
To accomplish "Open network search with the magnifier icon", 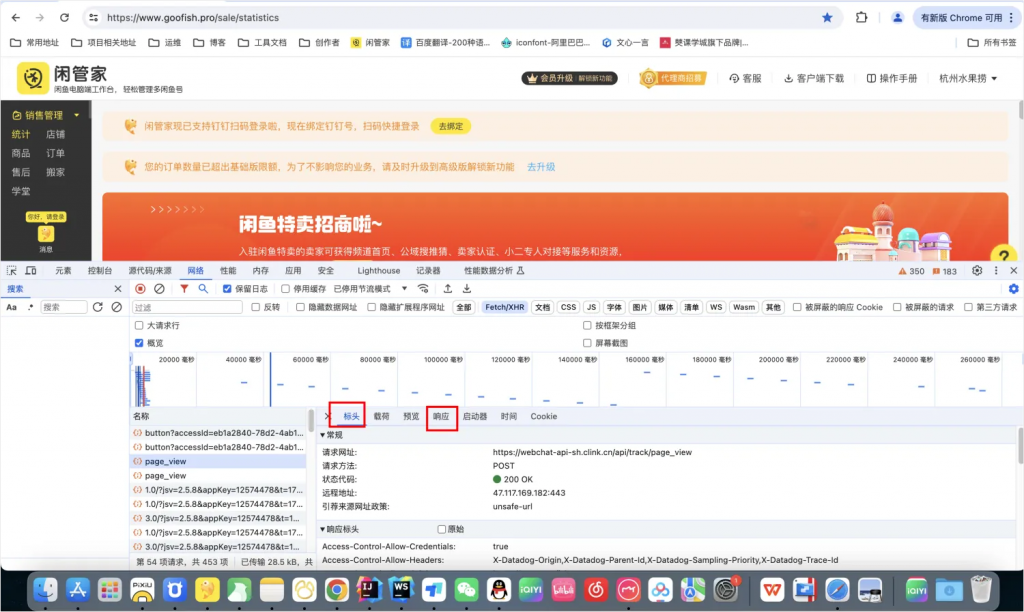I will pyautogui.click(x=202, y=288).
